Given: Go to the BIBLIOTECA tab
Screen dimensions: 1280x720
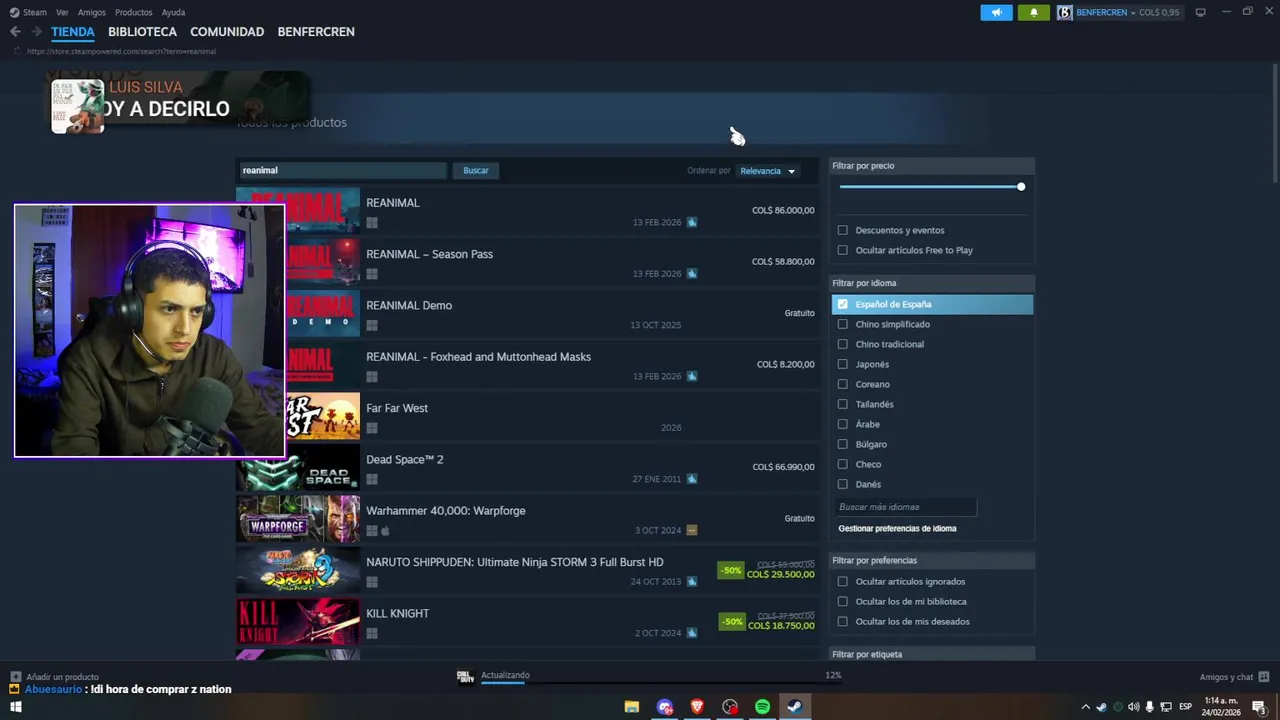Looking at the screenshot, I should point(142,32).
